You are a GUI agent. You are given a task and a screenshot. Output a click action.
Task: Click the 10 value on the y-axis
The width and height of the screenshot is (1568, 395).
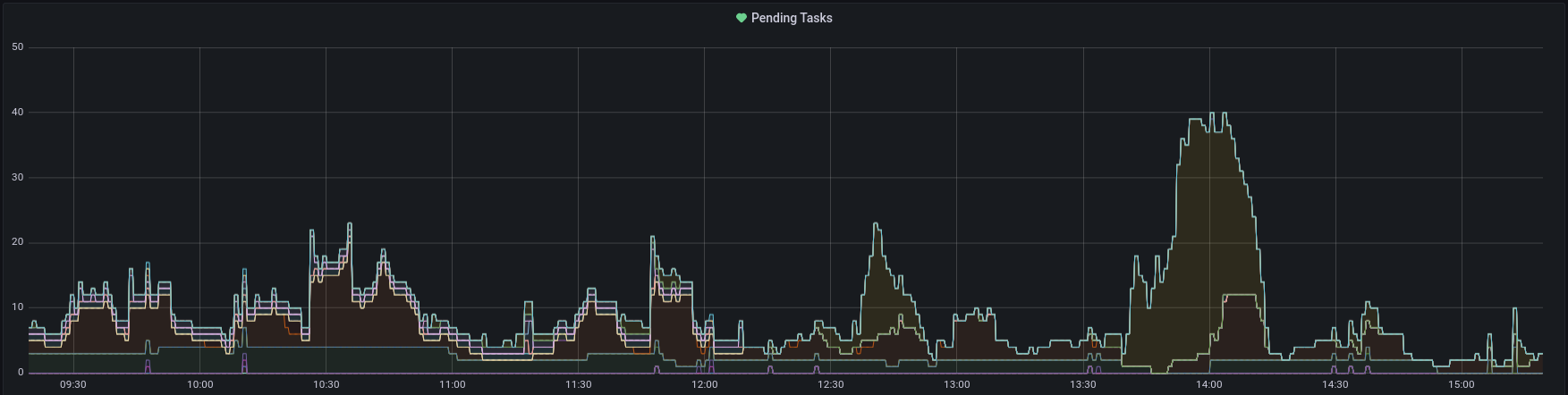pyautogui.click(x=18, y=307)
